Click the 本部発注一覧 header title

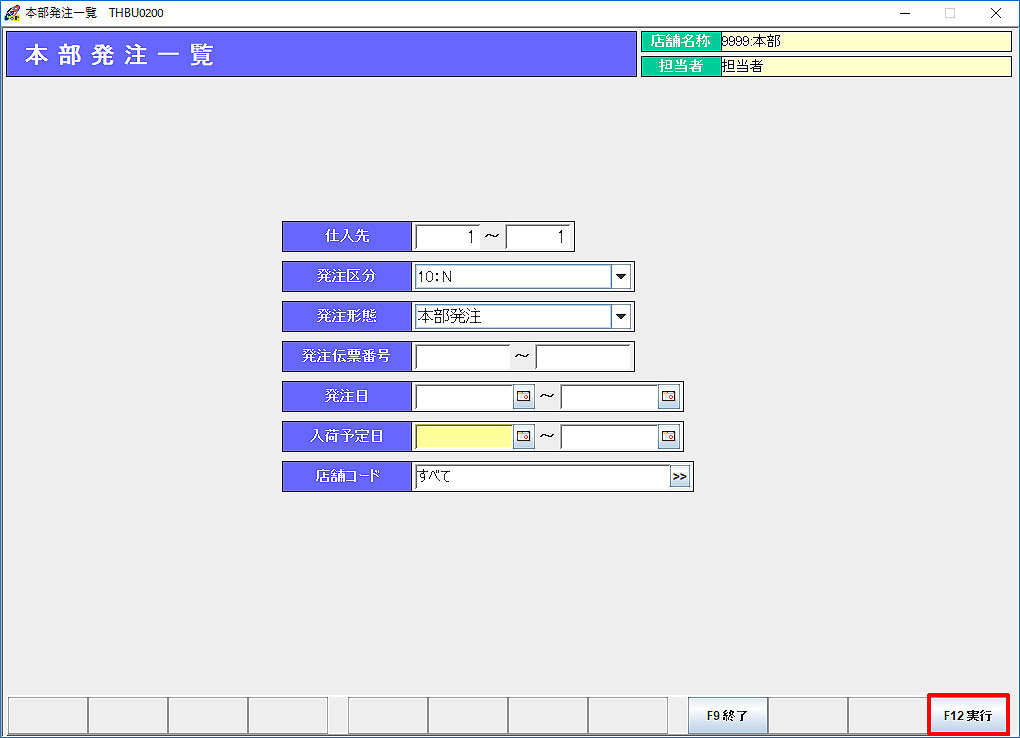coord(120,55)
